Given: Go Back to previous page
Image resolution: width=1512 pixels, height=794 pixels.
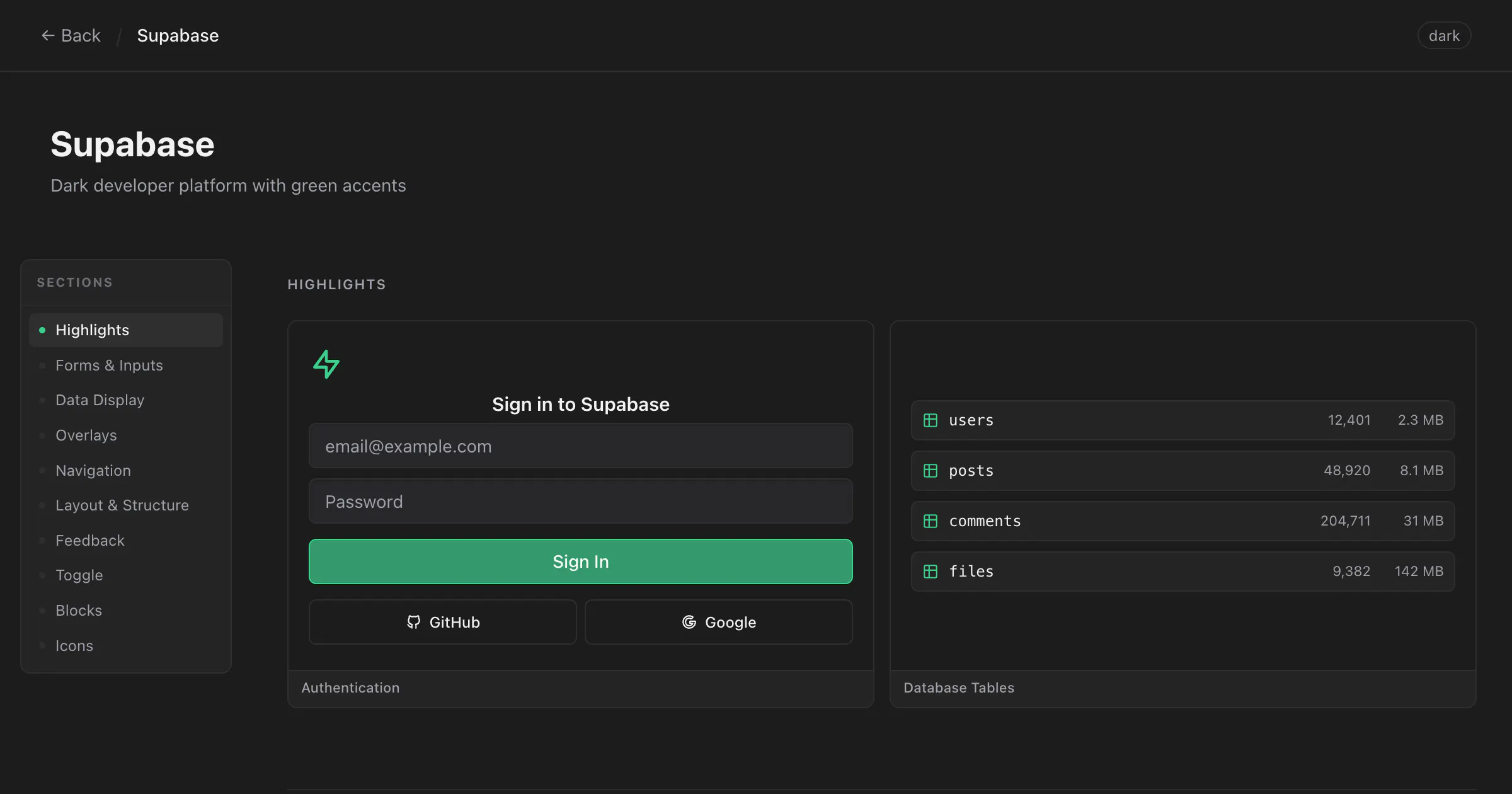Looking at the screenshot, I should (71, 36).
